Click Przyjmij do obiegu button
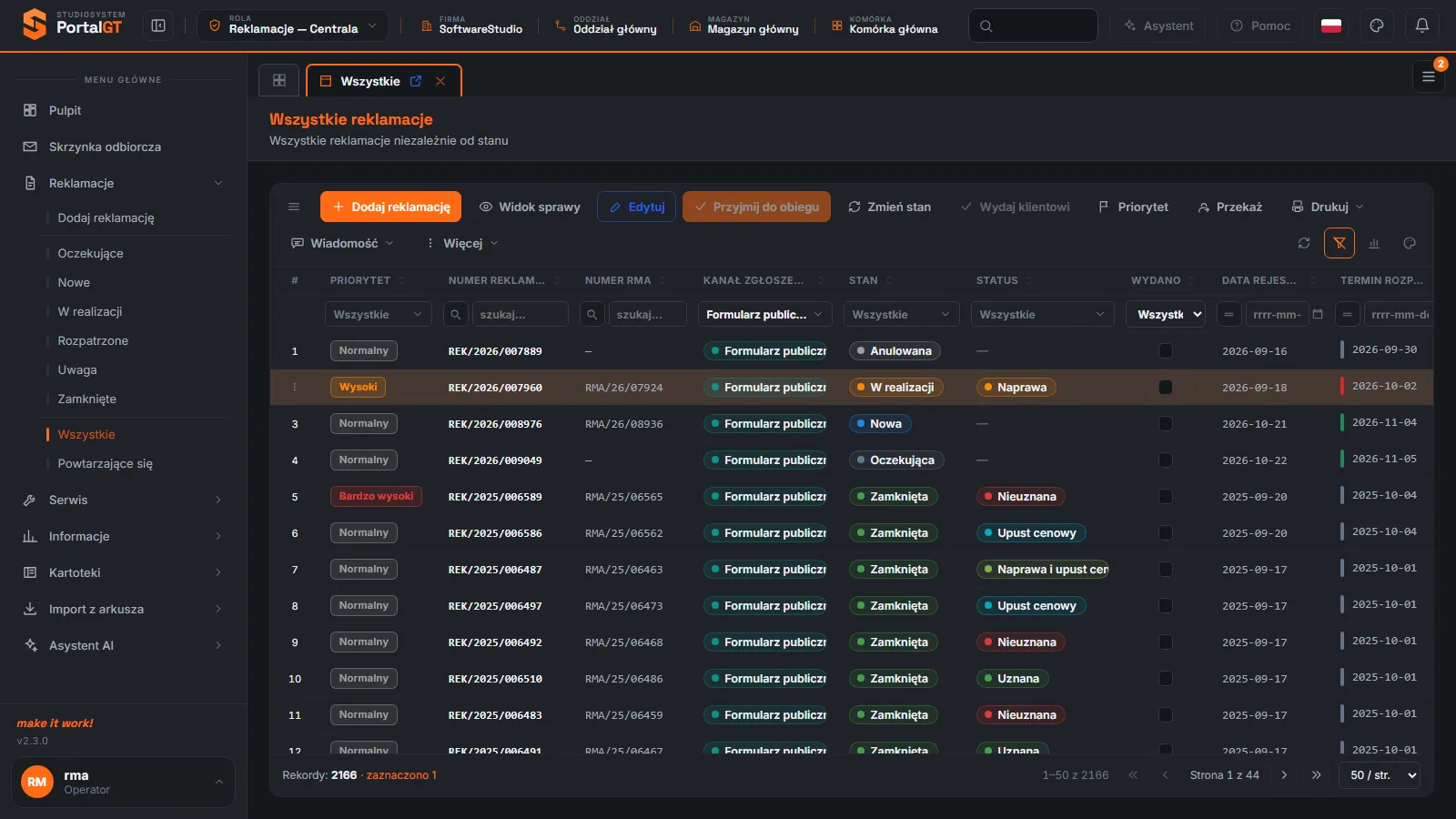The image size is (1456, 819). pos(756,207)
